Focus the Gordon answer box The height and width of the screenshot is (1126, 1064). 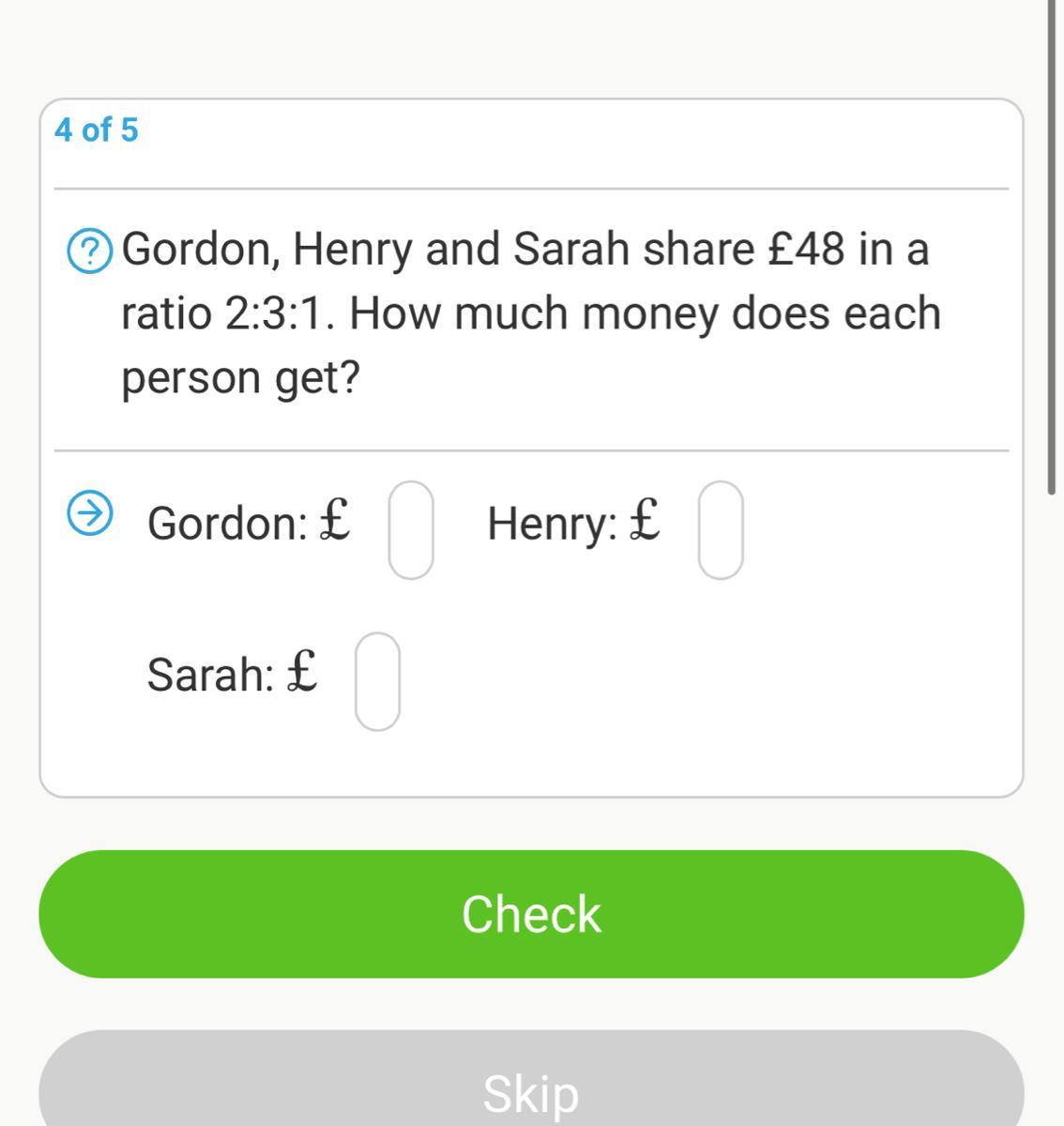pos(411,529)
